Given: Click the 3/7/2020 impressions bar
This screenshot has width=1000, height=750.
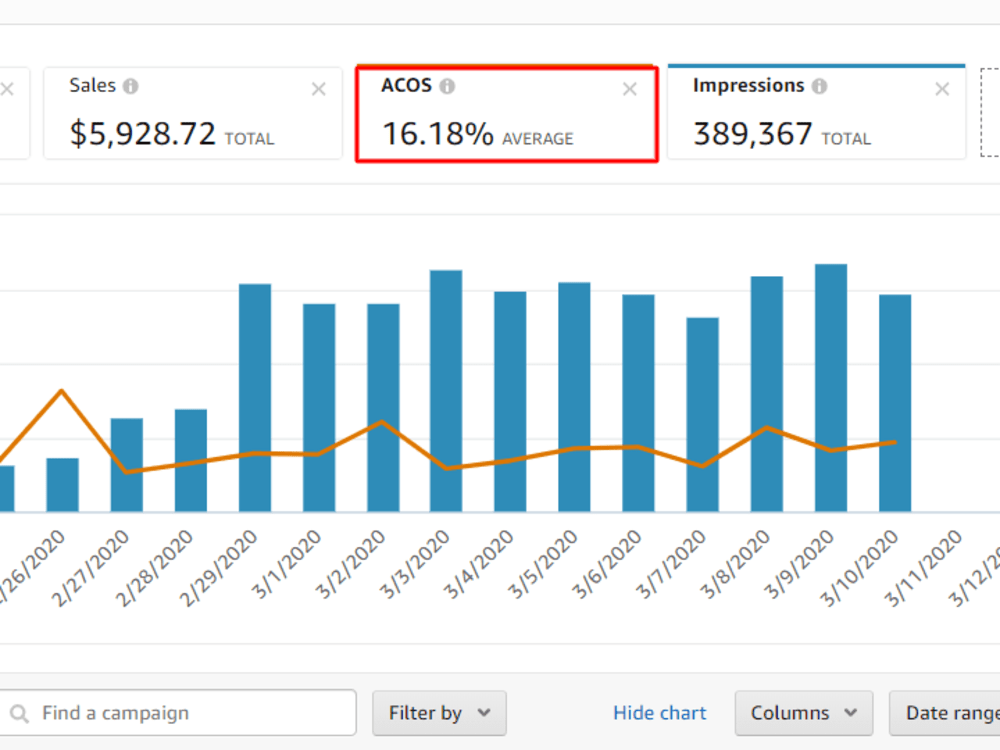Looking at the screenshot, I should (x=703, y=415).
